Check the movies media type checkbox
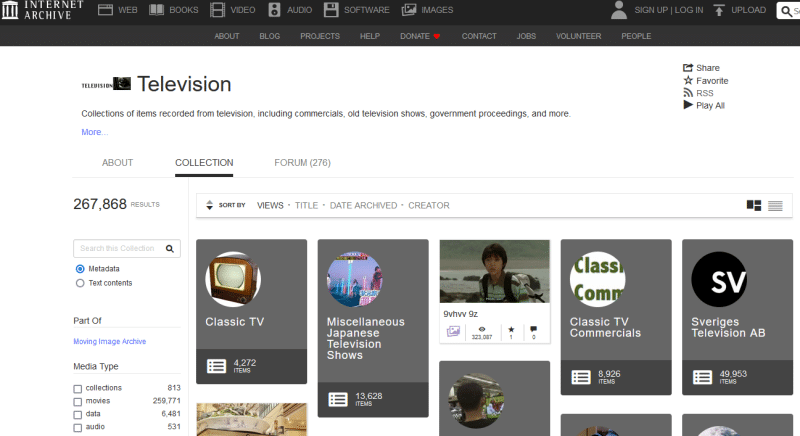The height and width of the screenshot is (436, 800). [x=78, y=401]
